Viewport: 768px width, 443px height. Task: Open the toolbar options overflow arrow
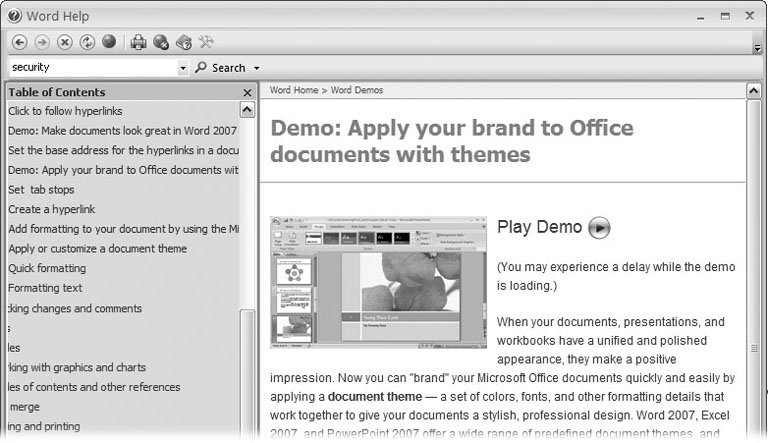758,47
